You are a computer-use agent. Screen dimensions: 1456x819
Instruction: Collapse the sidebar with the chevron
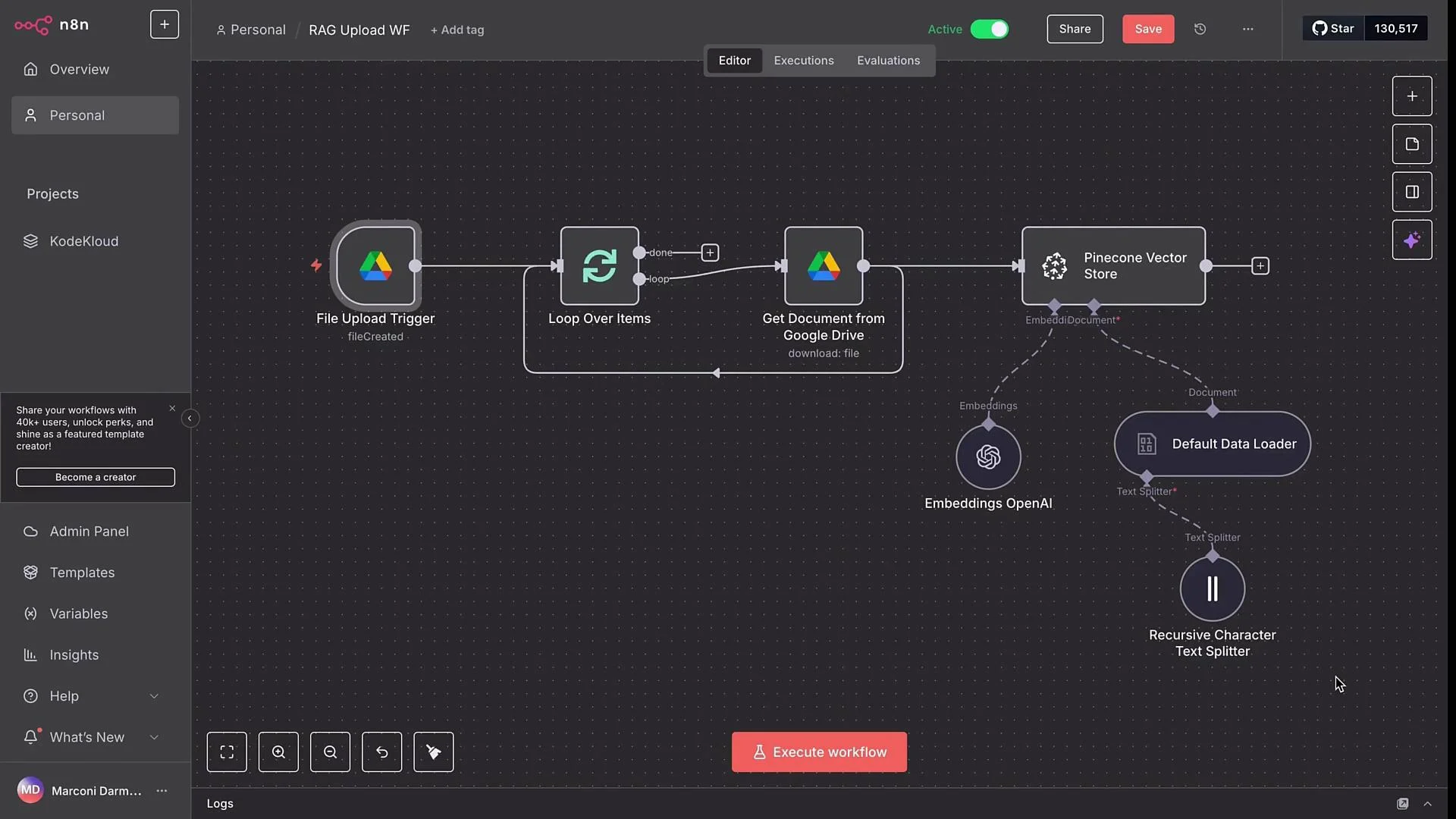pyautogui.click(x=190, y=419)
